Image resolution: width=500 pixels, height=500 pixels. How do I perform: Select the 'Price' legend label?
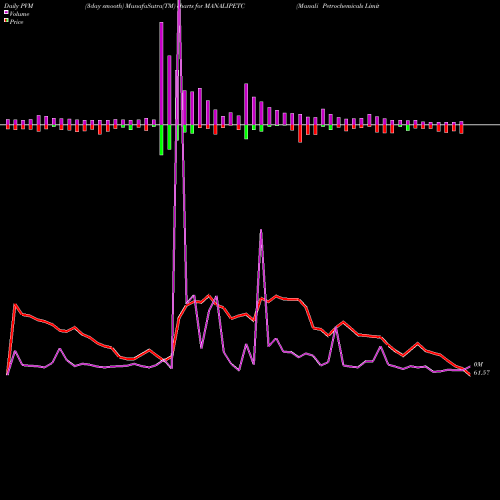point(16,22)
